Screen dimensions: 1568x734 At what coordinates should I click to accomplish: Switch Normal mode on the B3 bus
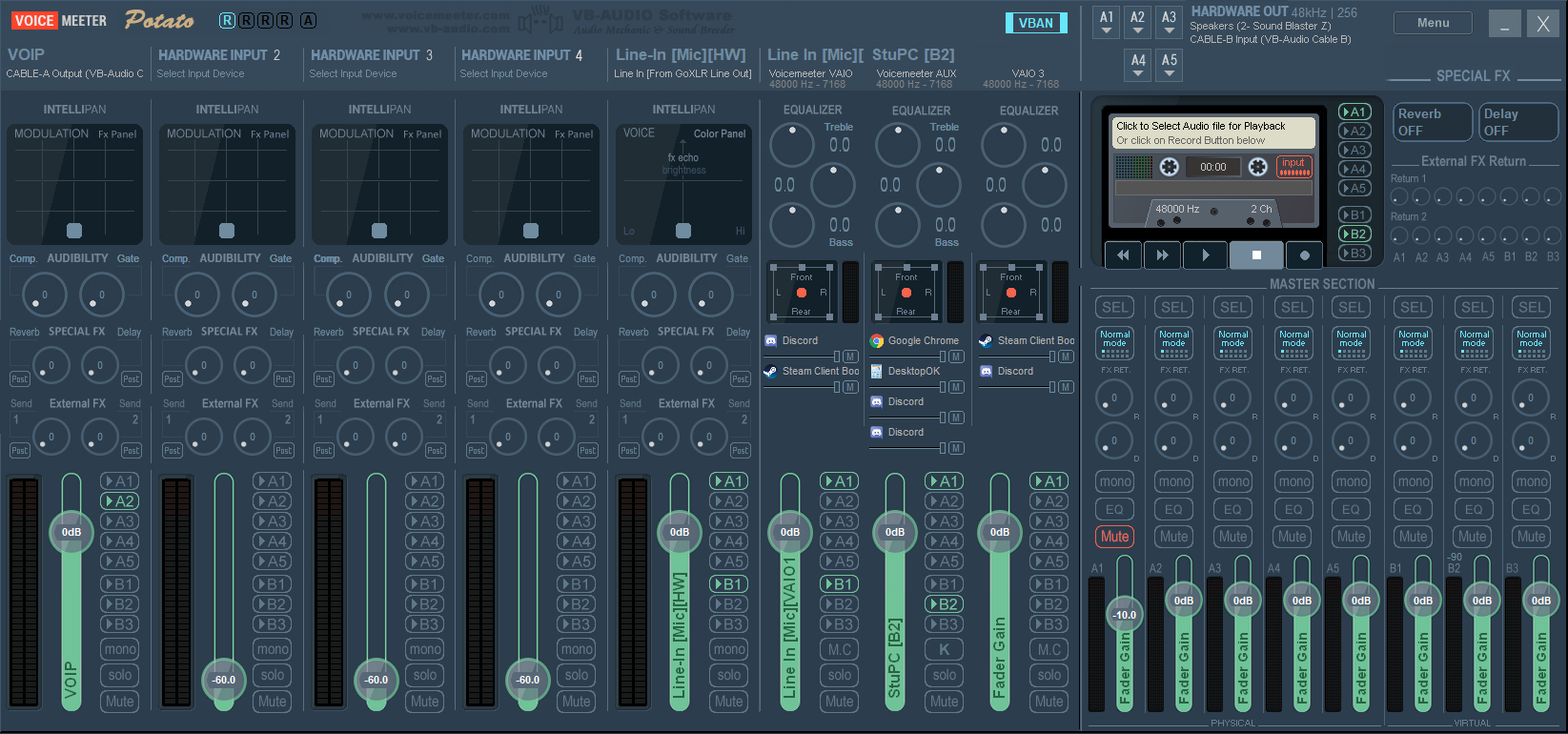click(x=1532, y=343)
